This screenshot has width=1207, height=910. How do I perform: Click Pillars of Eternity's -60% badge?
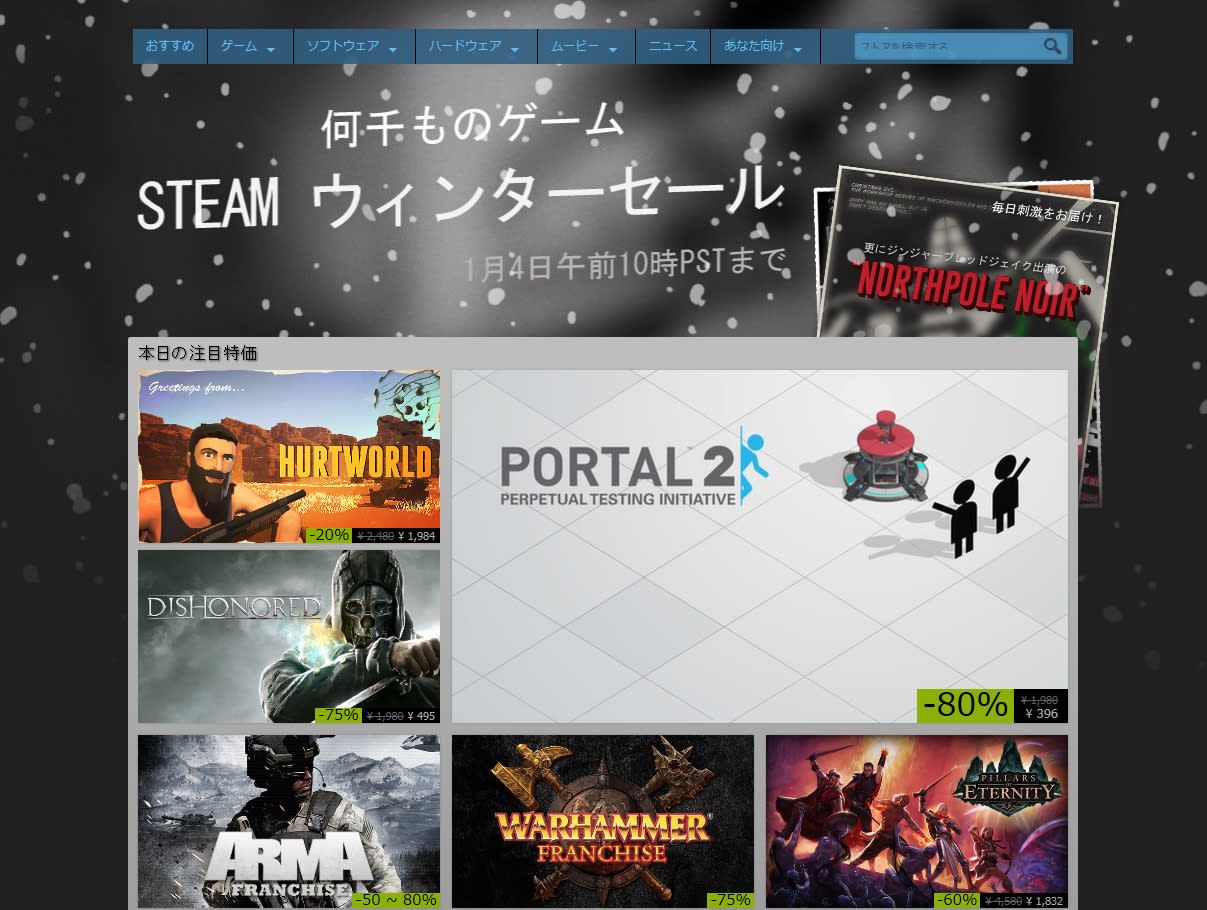point(957,900)
